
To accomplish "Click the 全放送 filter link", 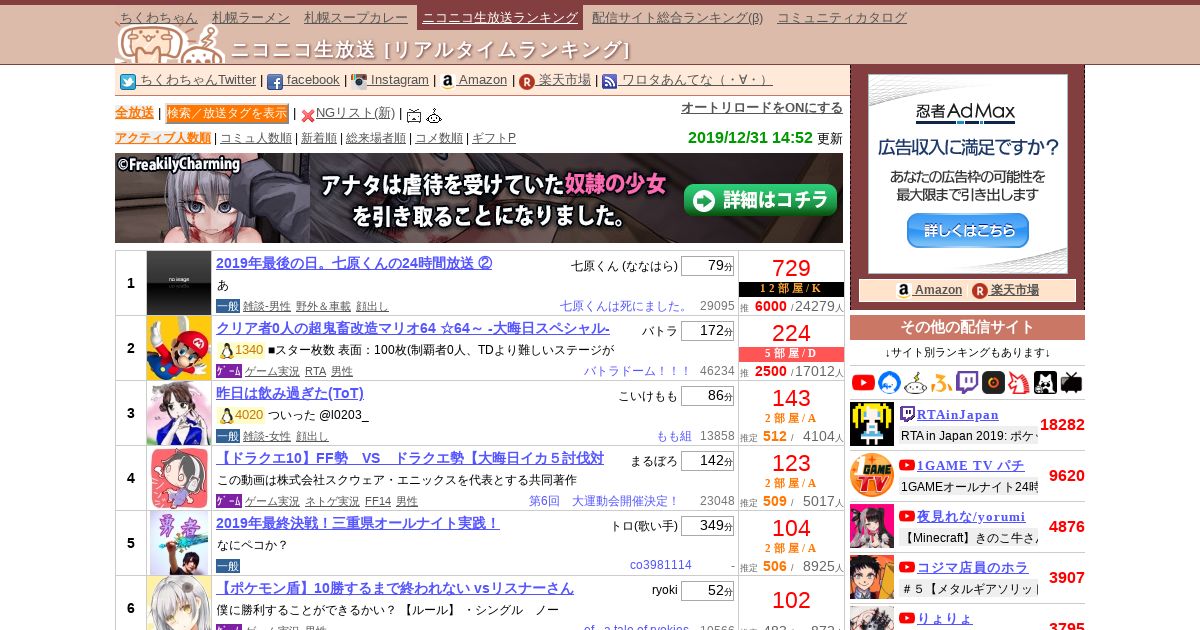I will 134,113.
